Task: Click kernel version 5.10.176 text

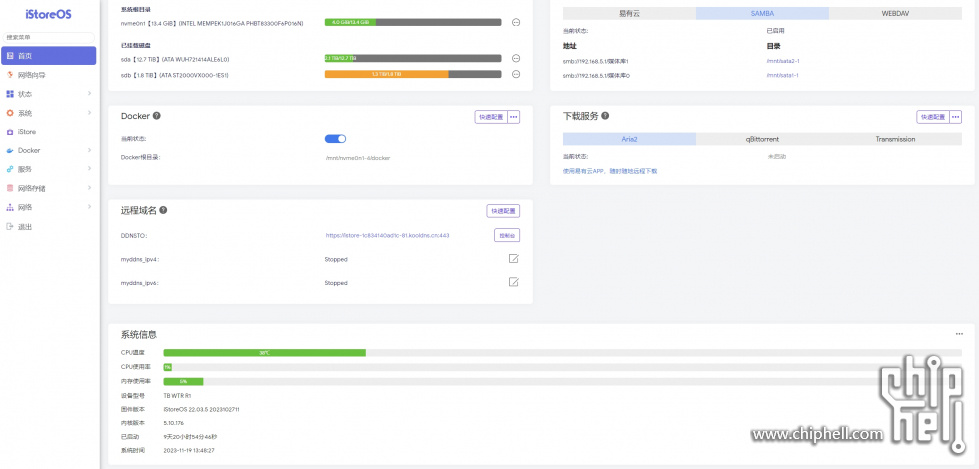Action: click(173, 423)
